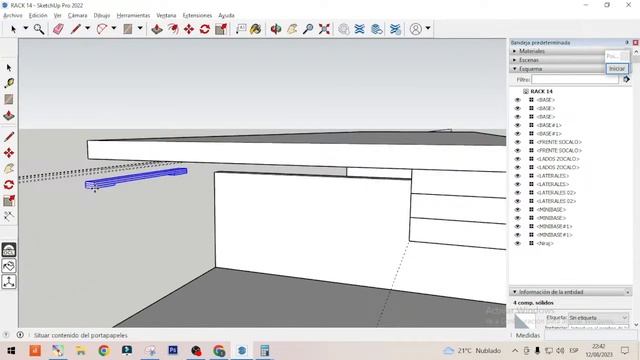Toggle eye of the first <BASE#1> row
Screen dimensions: 640x360
coord(518,125)
